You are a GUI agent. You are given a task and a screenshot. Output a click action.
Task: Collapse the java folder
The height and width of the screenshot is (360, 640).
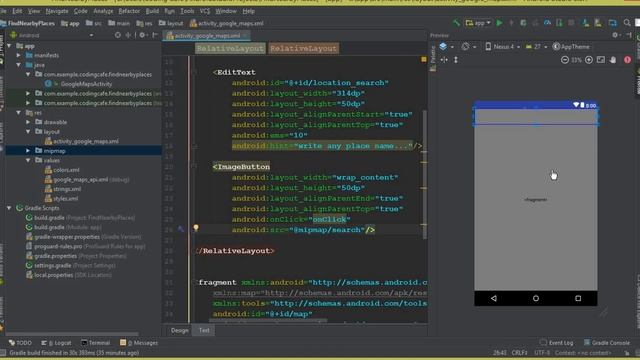19,65
